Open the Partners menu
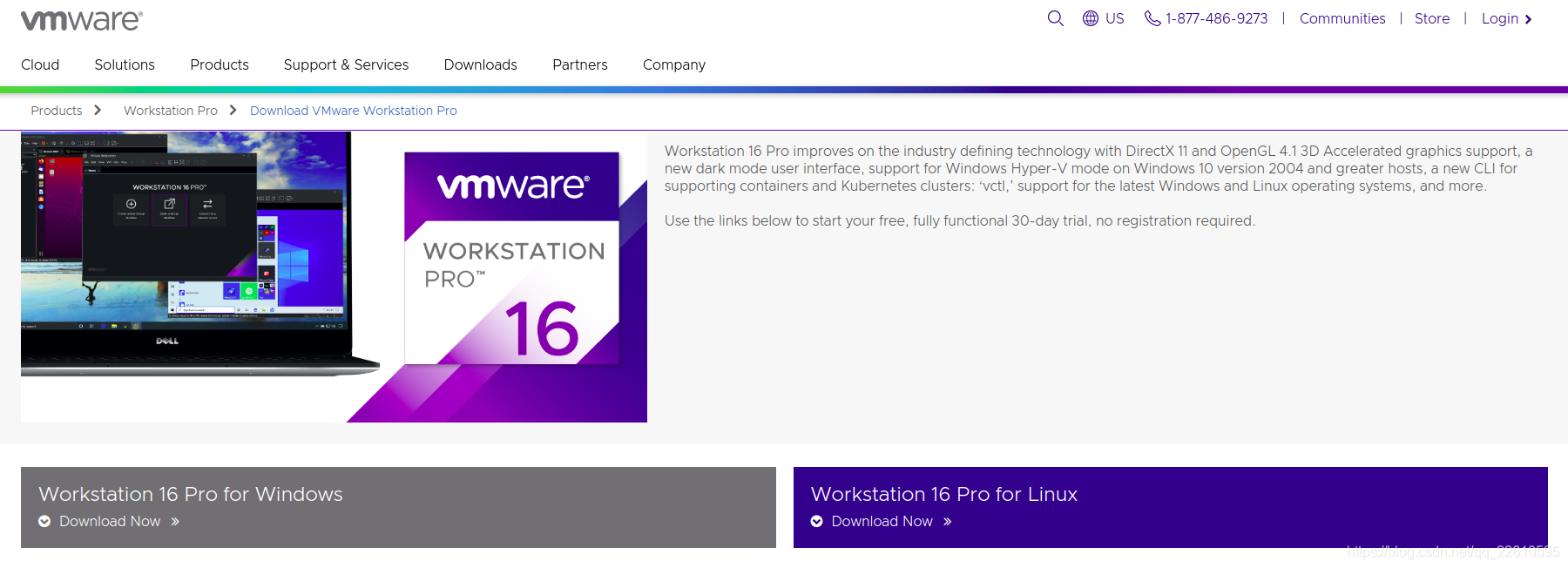This screenshot has height=568, width=1568. pyautogui.click(x=580, y=64)
